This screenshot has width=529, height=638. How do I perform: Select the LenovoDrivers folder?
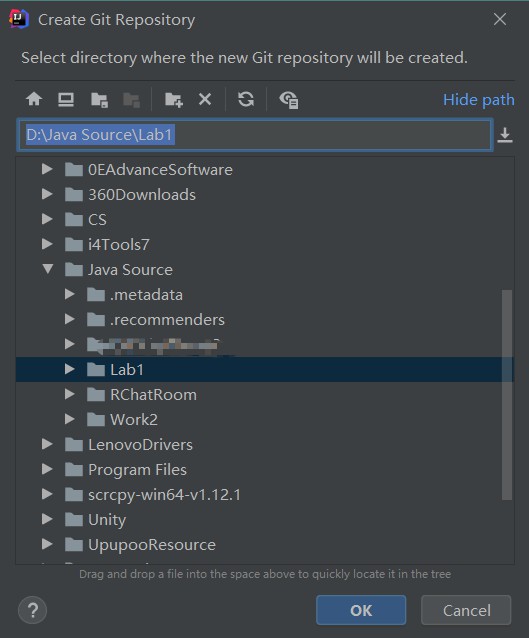(x=129, y=445)
